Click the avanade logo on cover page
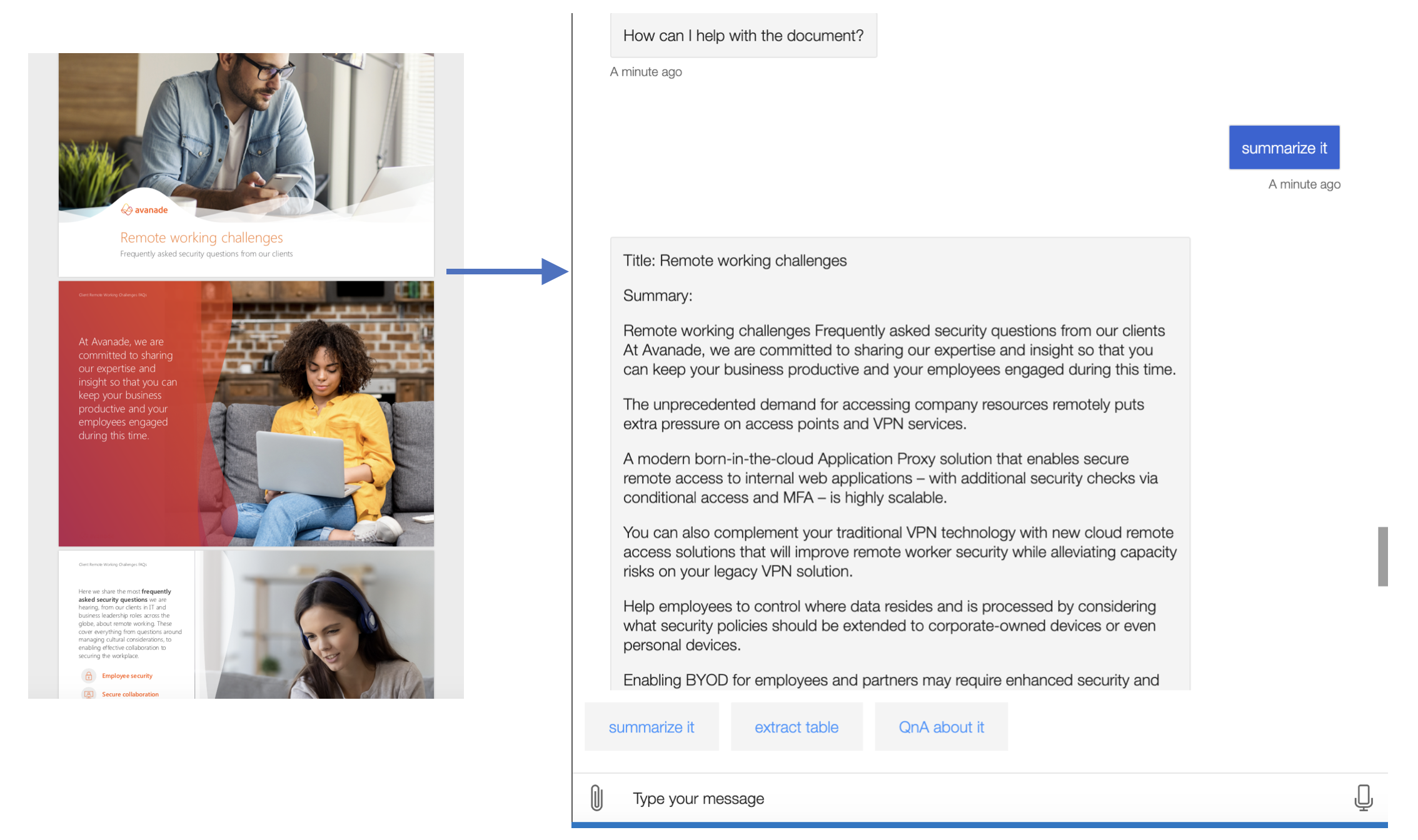Viewport: 1418px width, 840px height. pyautogui.click(x=144, y=210)
